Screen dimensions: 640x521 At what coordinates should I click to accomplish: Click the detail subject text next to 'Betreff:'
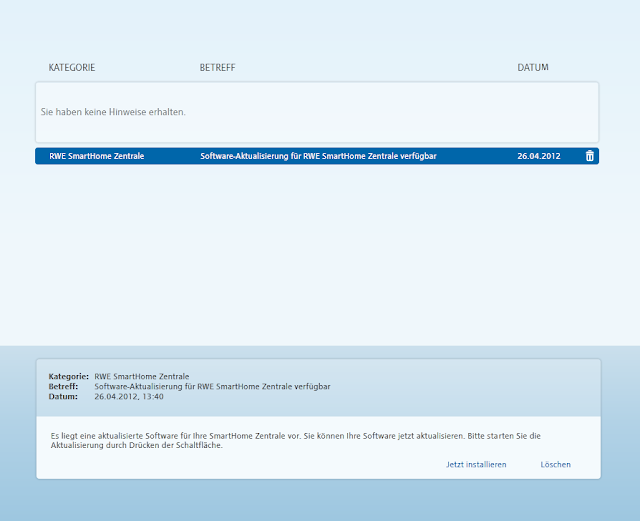coord(212,386)
